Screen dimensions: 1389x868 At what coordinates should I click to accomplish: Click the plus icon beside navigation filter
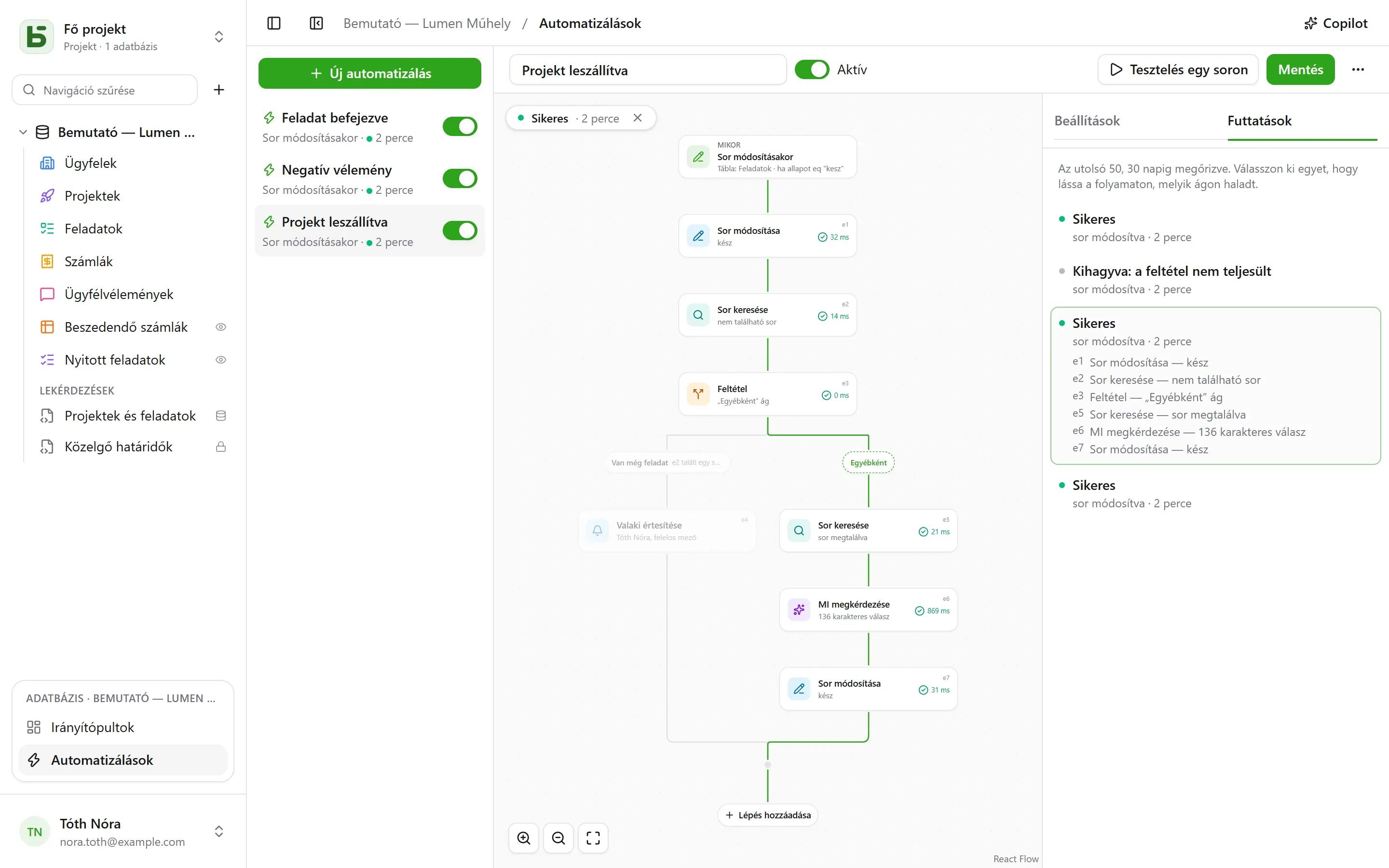click(218, 90)
